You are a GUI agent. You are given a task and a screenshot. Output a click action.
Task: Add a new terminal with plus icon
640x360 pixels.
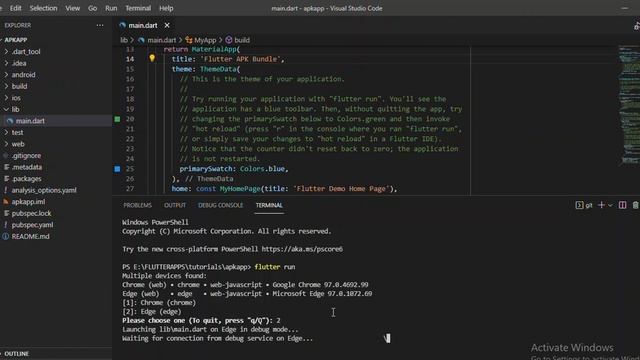(x=601, y=205)
